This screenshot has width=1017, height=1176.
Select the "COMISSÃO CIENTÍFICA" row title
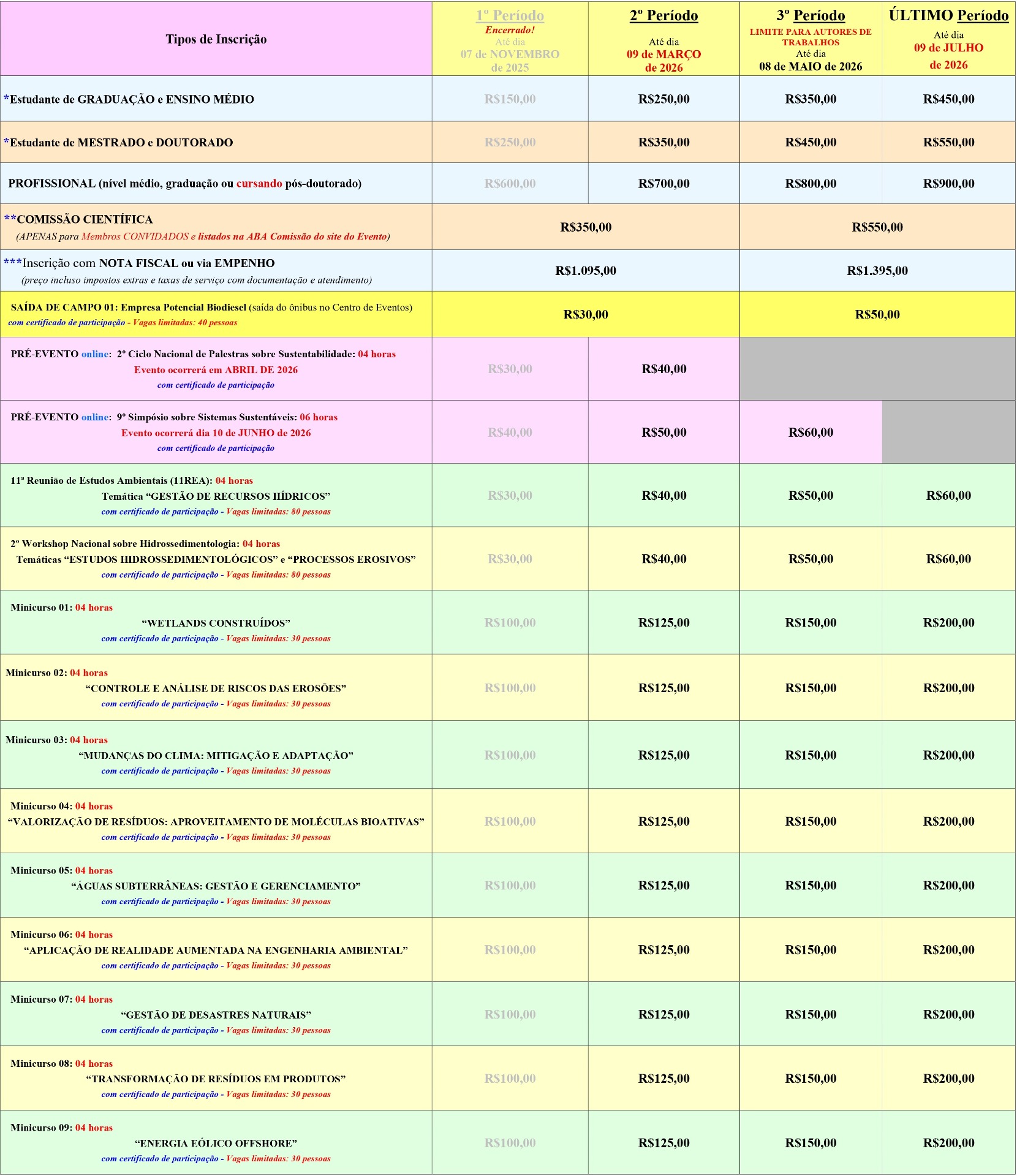(x=85, y=219)
